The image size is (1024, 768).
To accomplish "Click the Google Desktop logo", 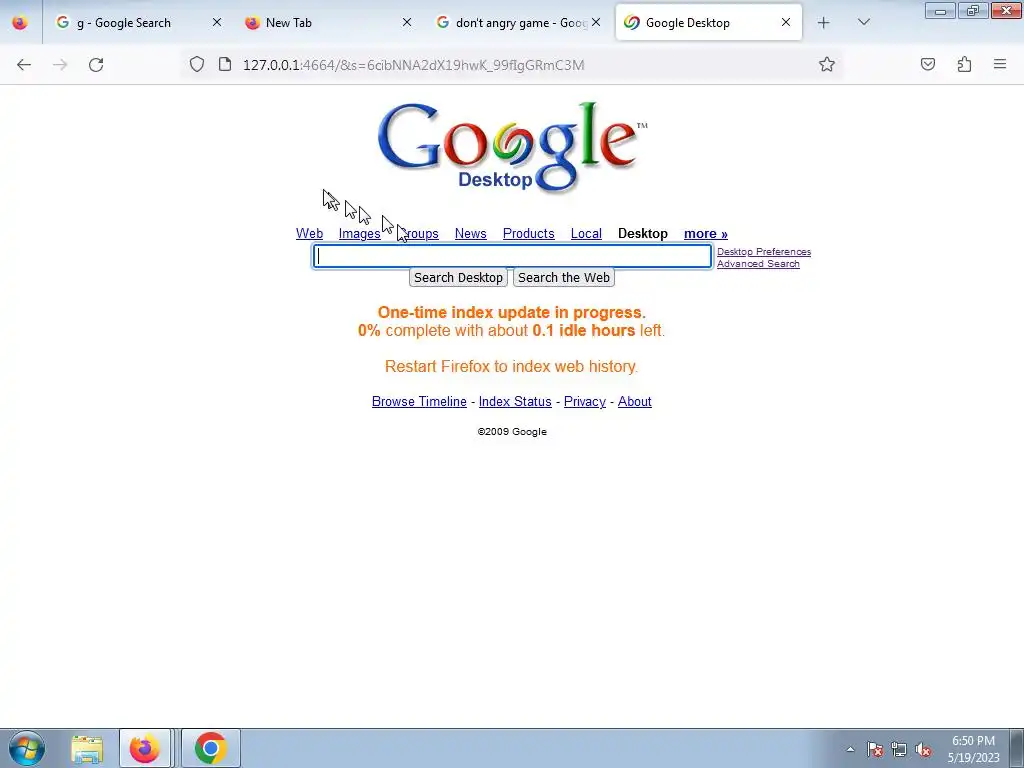I will [512, 148].
